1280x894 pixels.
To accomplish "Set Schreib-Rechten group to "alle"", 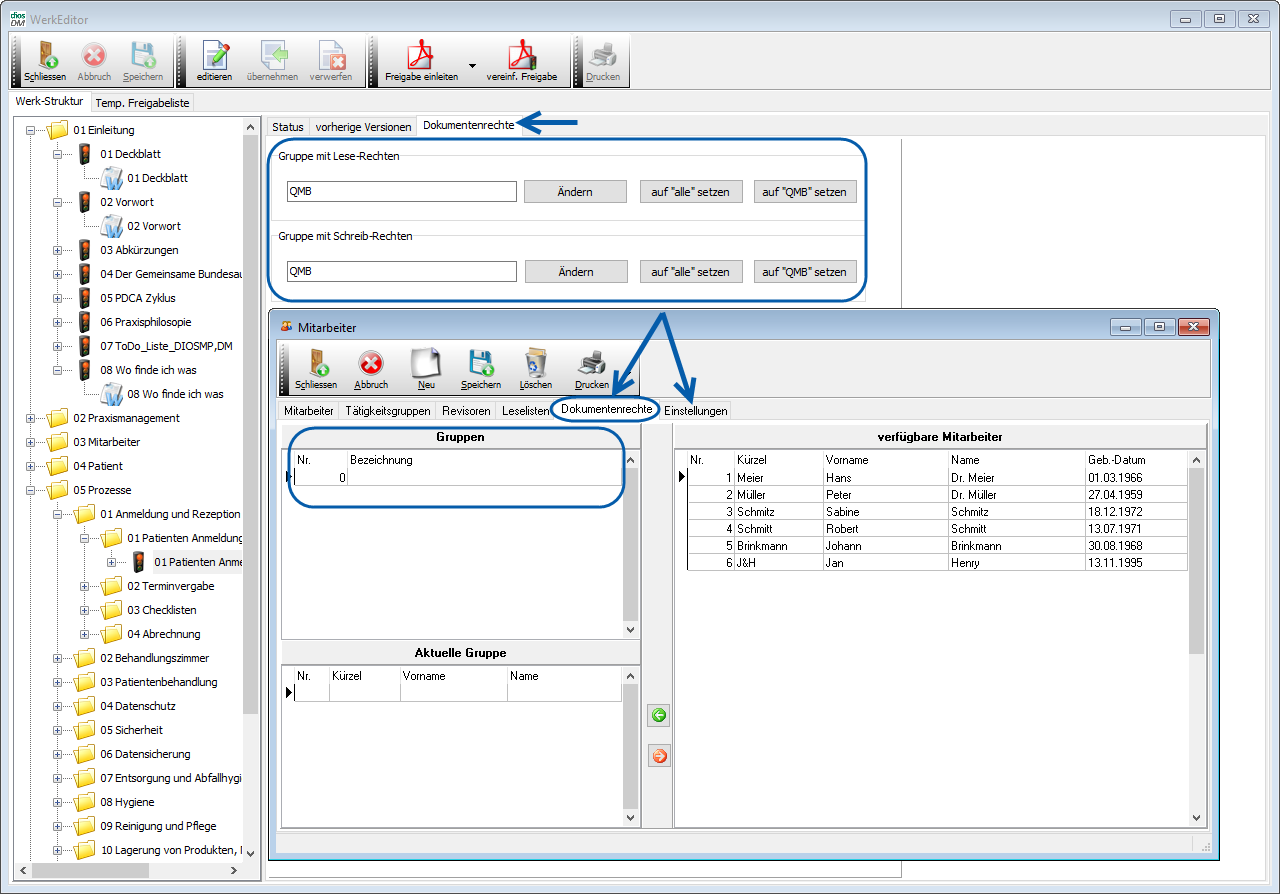I will 690,272.
